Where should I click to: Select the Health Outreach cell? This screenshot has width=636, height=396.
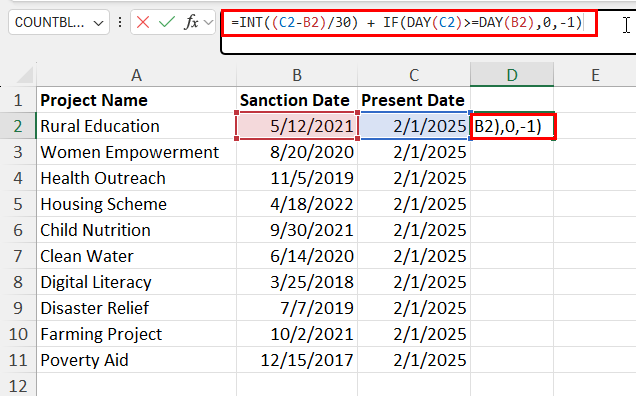click(136, 178)
